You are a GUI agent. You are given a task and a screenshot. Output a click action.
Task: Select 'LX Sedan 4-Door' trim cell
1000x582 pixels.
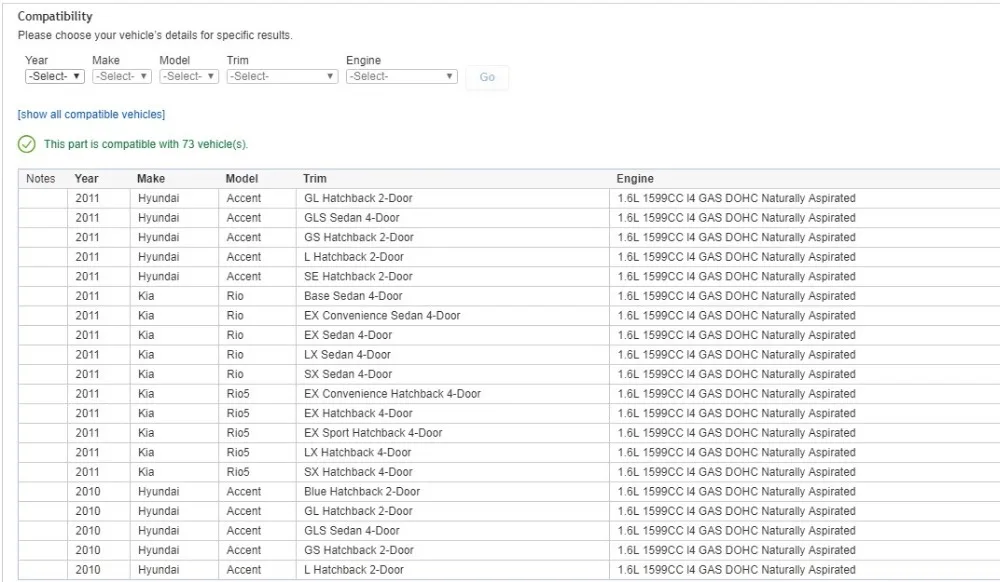(x=453, y=354)
